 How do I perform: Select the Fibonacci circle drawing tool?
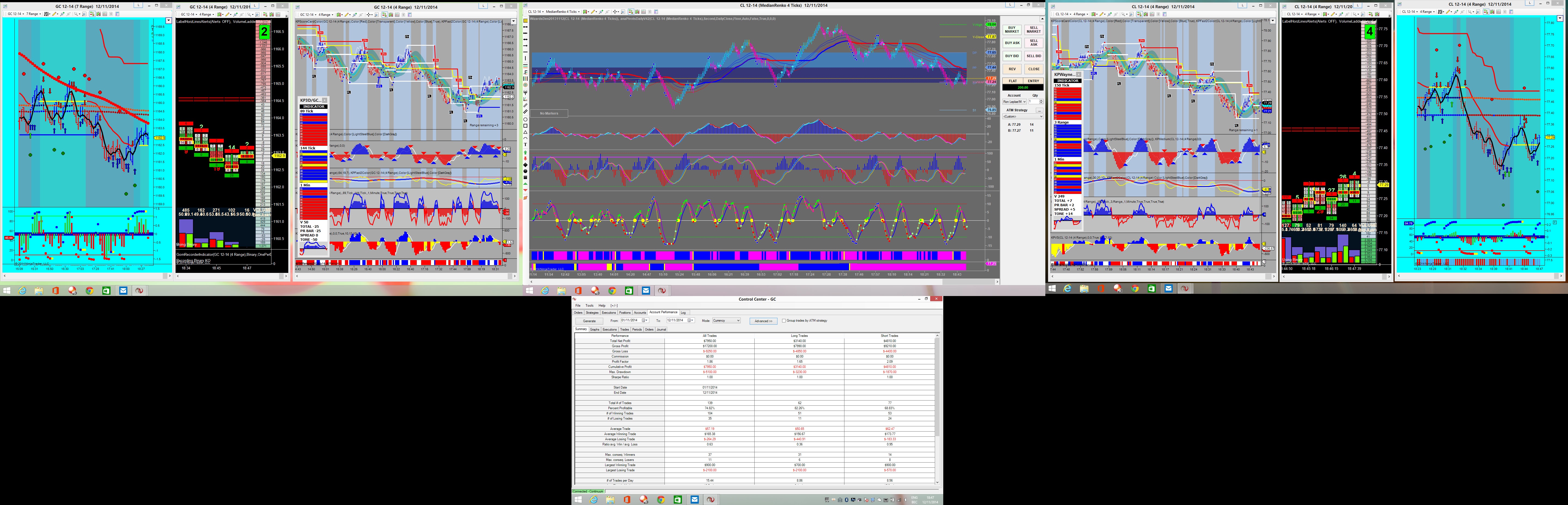tap(526, 85)
